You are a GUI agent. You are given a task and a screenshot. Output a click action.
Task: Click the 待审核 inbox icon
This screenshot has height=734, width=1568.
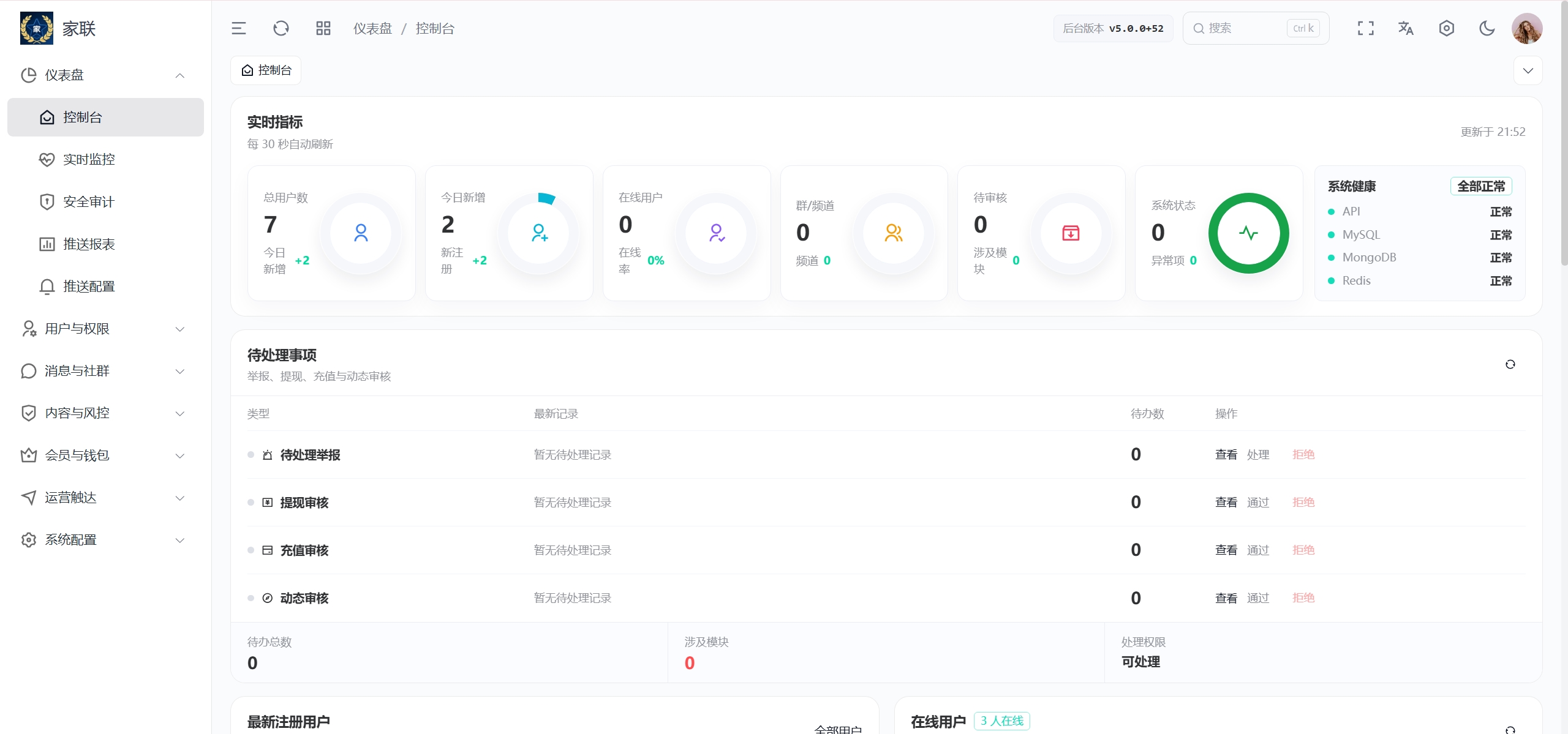point(1071,233)
